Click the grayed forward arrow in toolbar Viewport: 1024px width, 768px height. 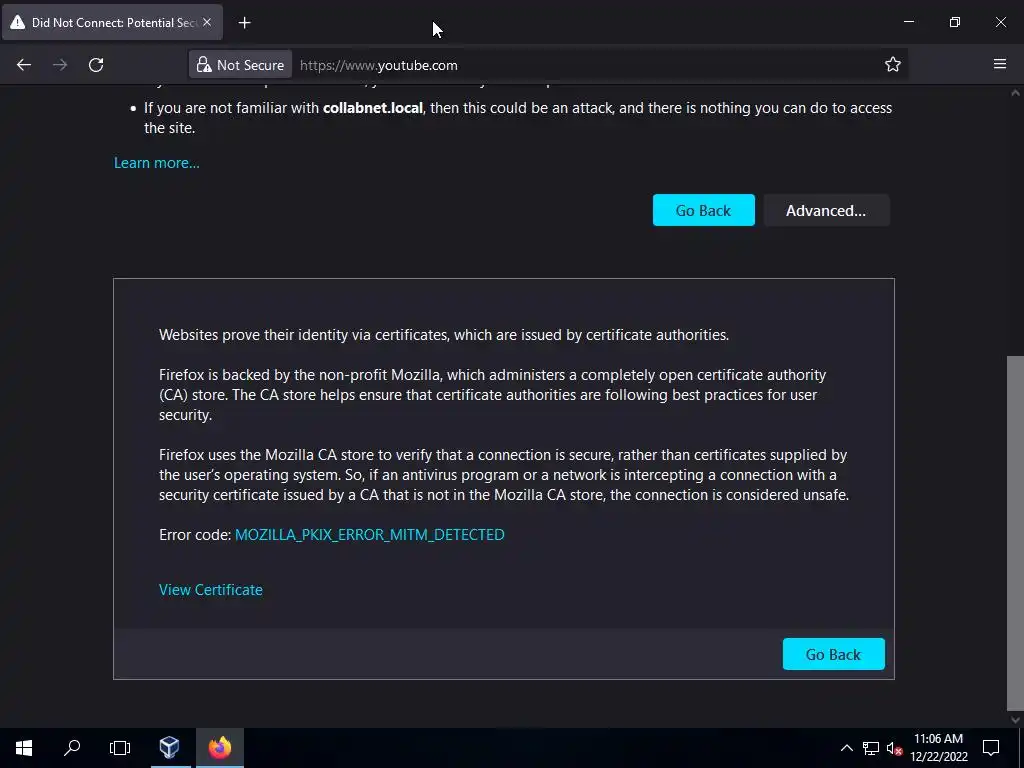click(x=60, y=65)
